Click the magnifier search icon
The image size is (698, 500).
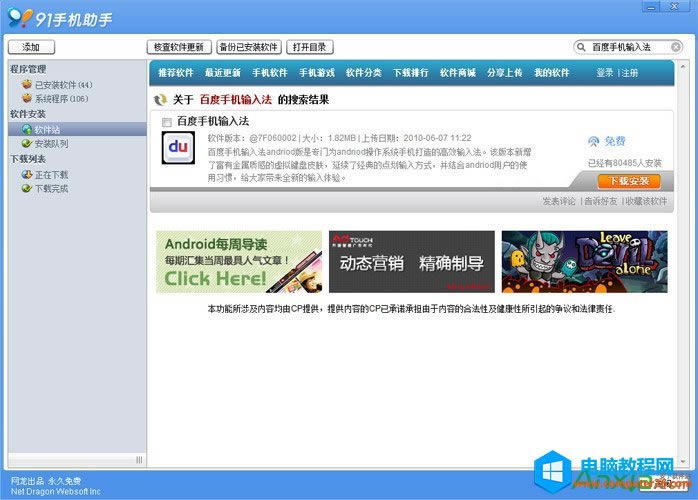[582, 47]
